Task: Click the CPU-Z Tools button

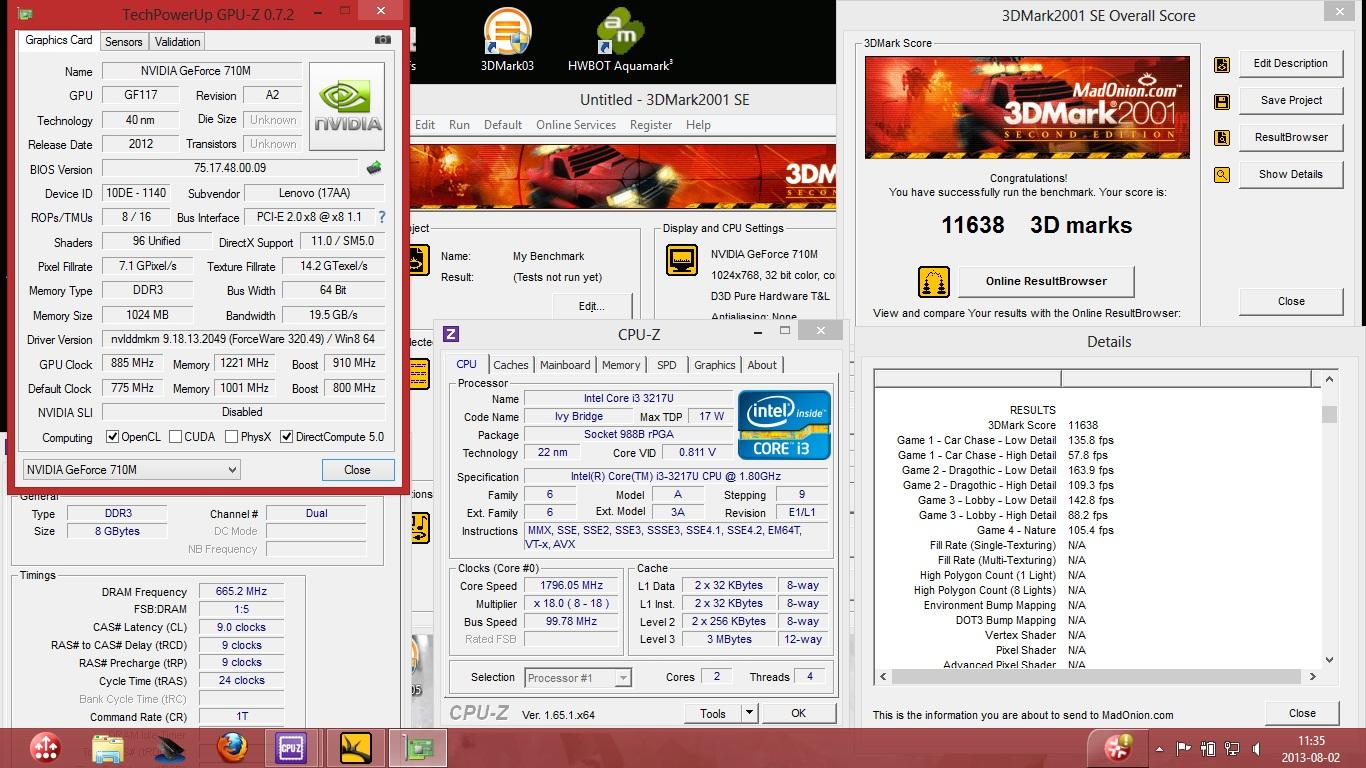Action: pyautogui.click(x=713, y=713)
